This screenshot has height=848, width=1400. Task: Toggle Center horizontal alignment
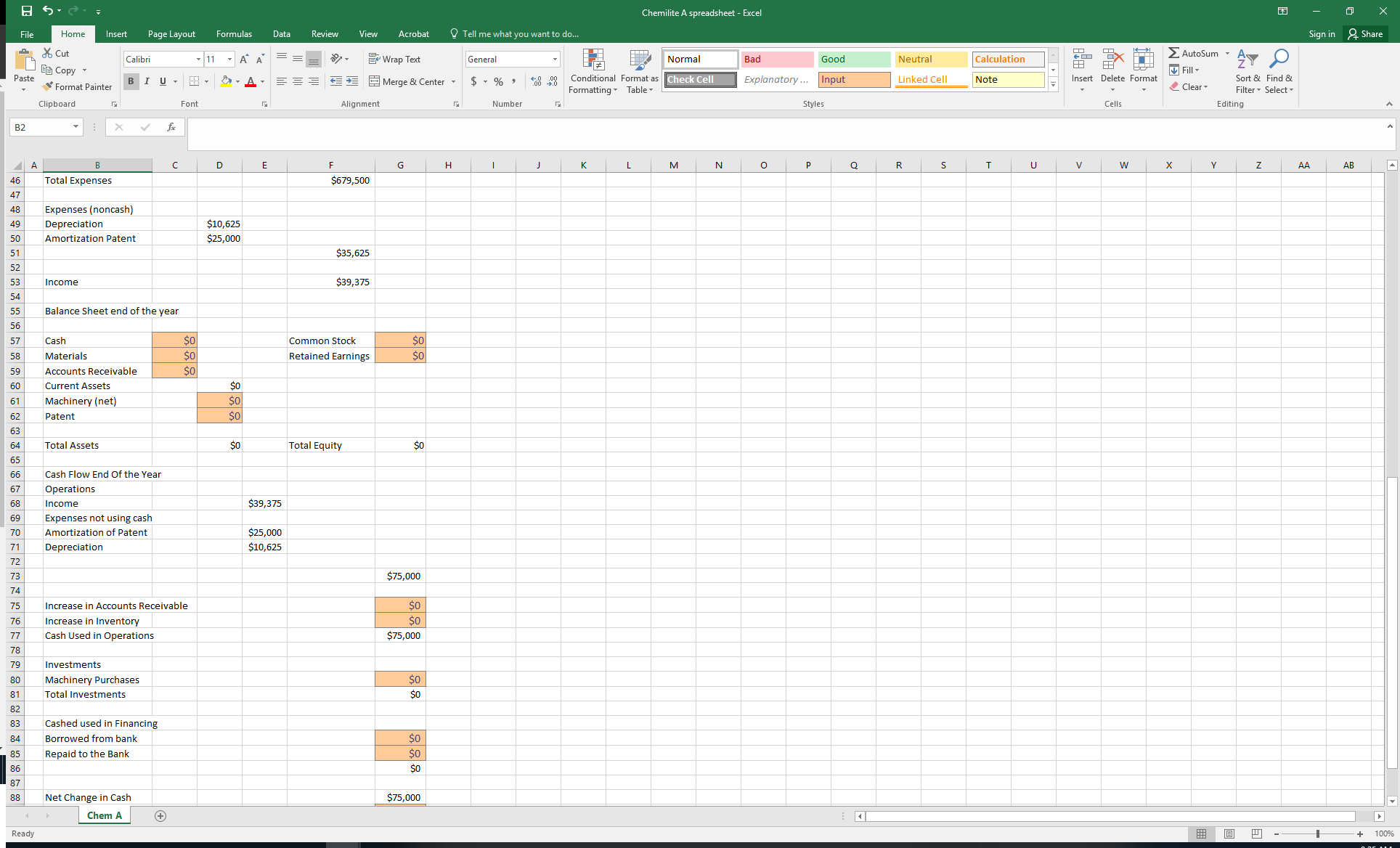298,81
